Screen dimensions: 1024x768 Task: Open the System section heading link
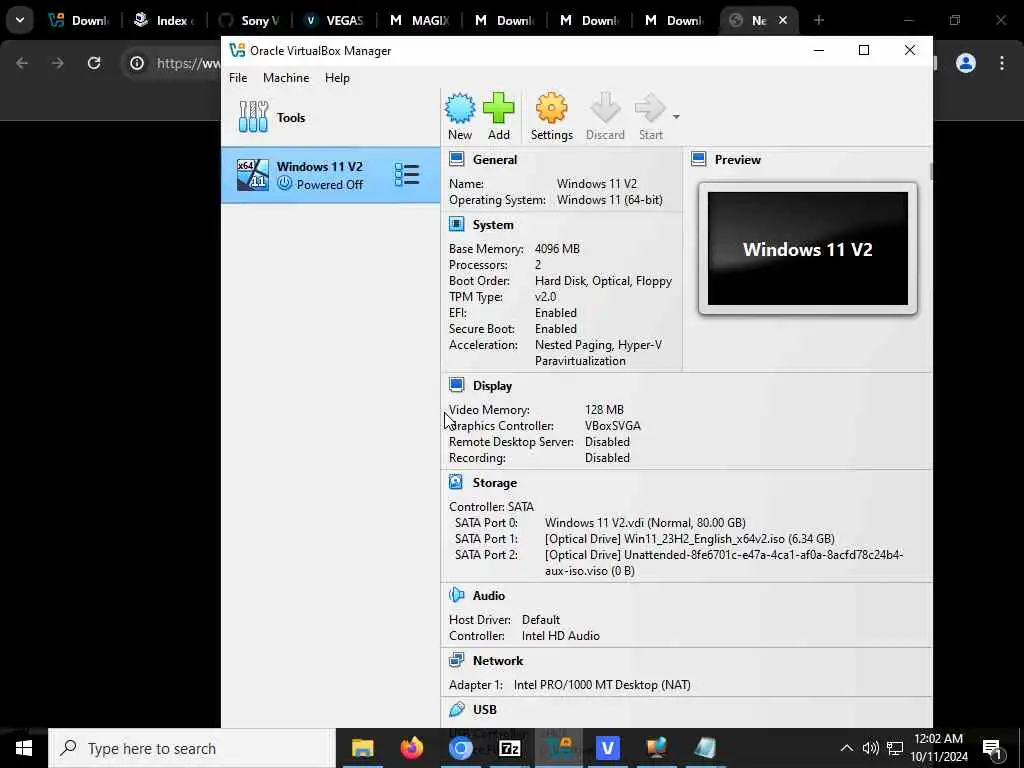tap(492, 225)
